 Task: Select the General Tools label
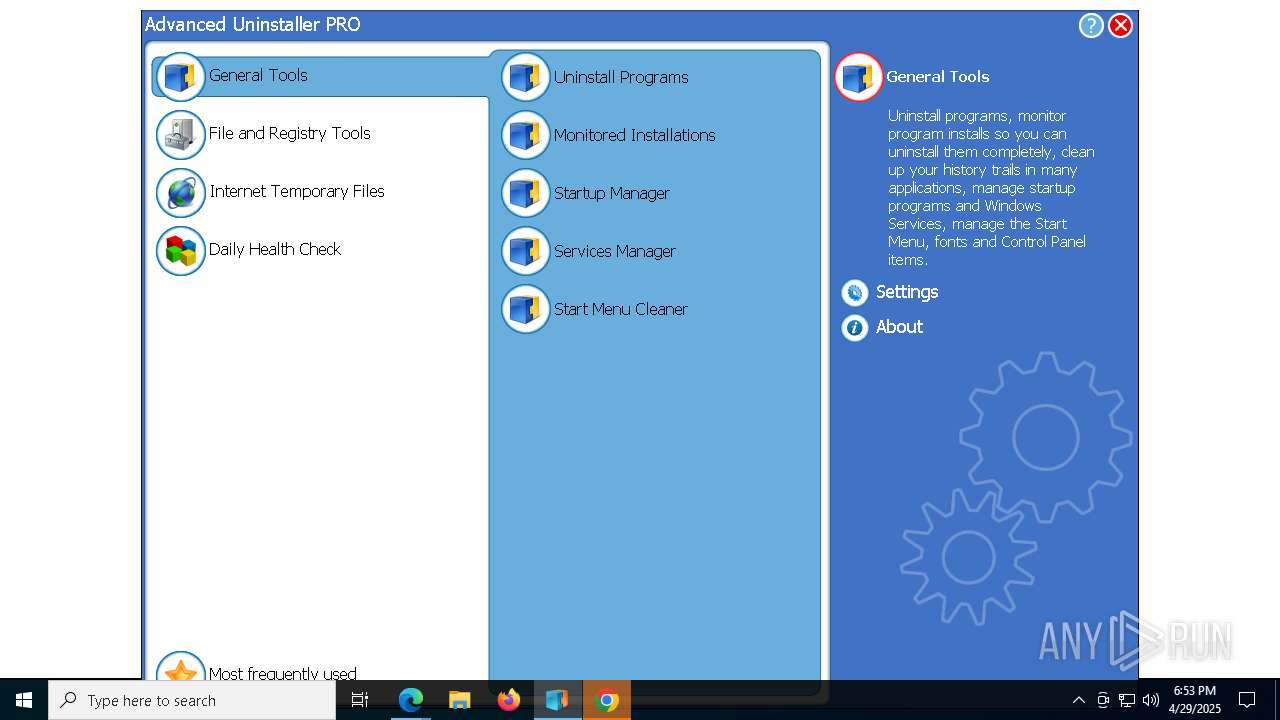point(258,75)
